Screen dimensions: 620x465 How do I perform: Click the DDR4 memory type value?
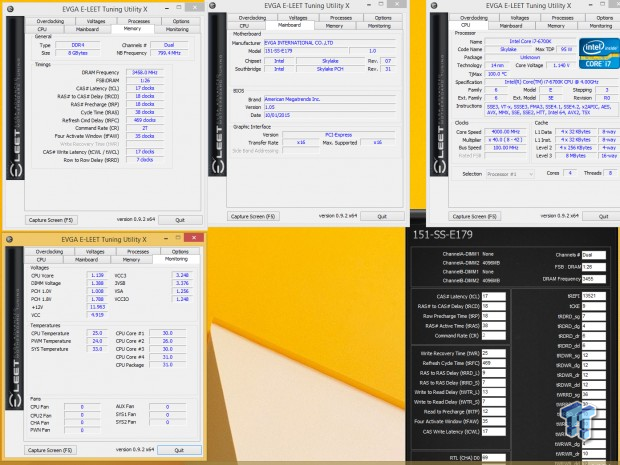click(x=78, y=45)
